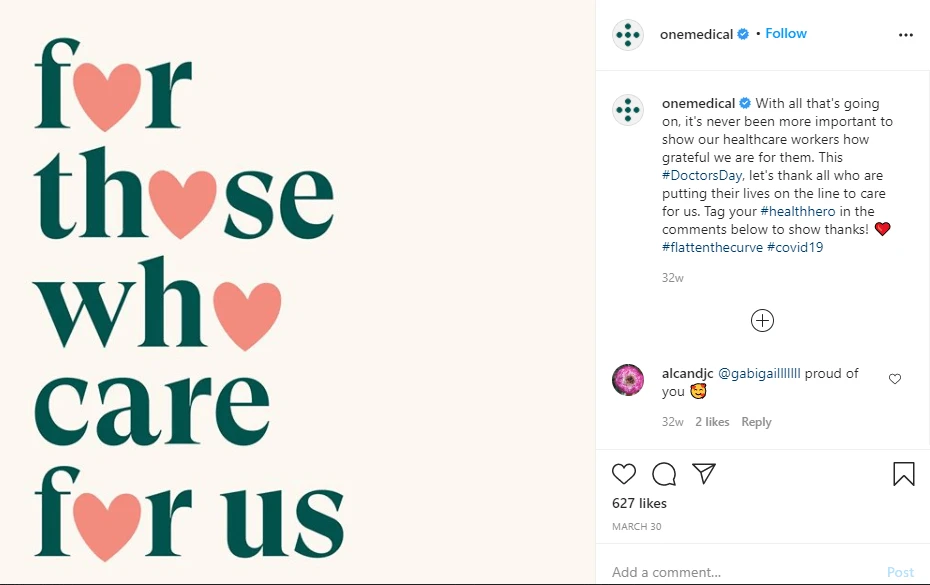The width and height of the screenshot is (930, 585).
Task: Open the #covid19 hashtag
Action: pos(795,247)
